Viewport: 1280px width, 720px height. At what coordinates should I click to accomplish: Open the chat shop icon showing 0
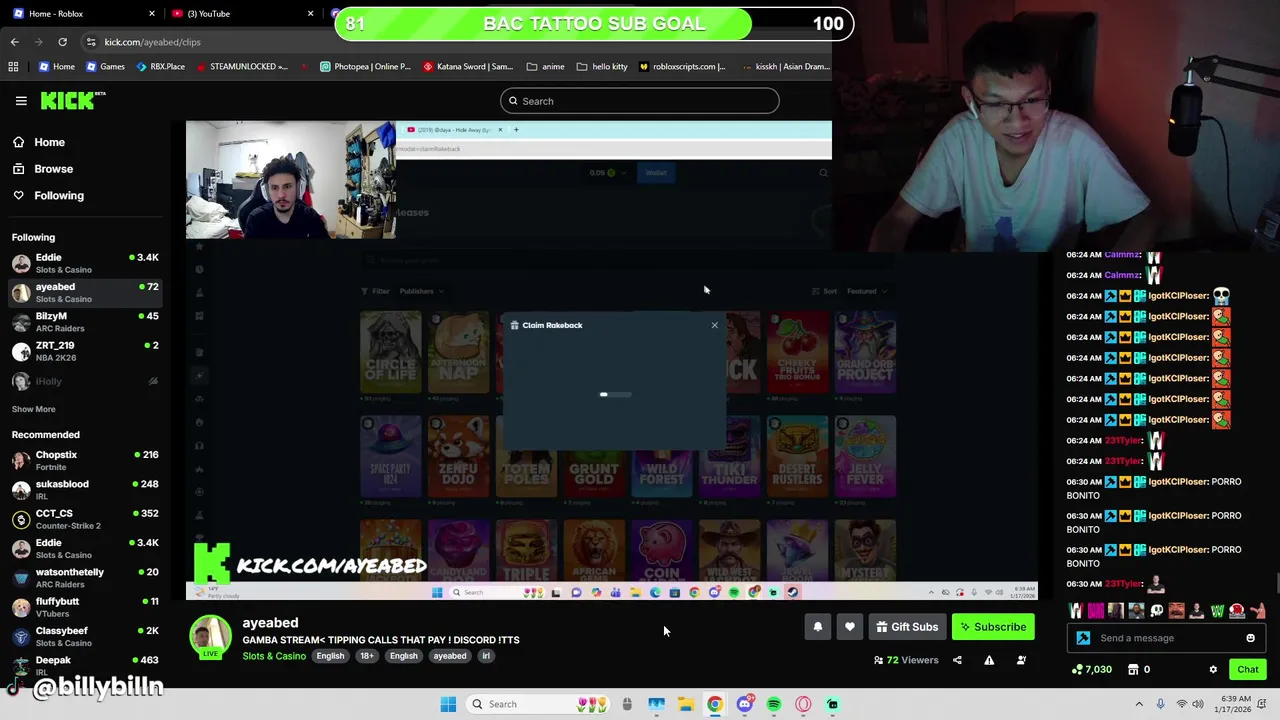[x=1139, y=670]
